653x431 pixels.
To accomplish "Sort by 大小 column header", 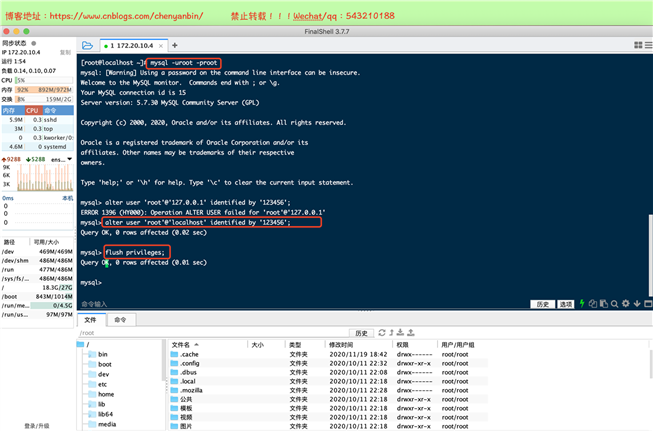I will [267, 345].
